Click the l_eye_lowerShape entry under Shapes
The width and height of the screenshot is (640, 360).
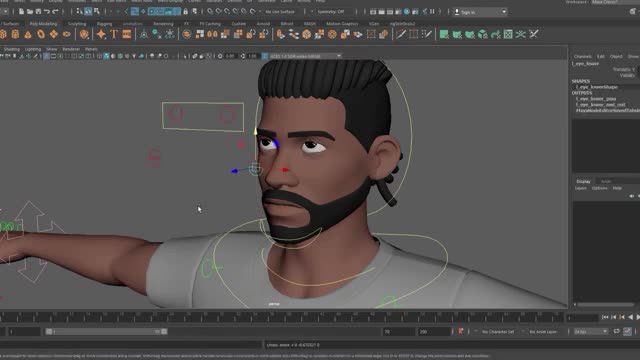(597, 87)
